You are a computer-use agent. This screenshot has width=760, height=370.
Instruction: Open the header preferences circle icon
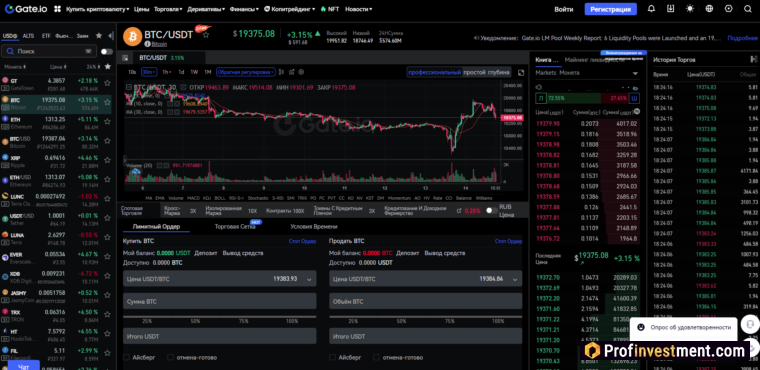pos(728,9)
